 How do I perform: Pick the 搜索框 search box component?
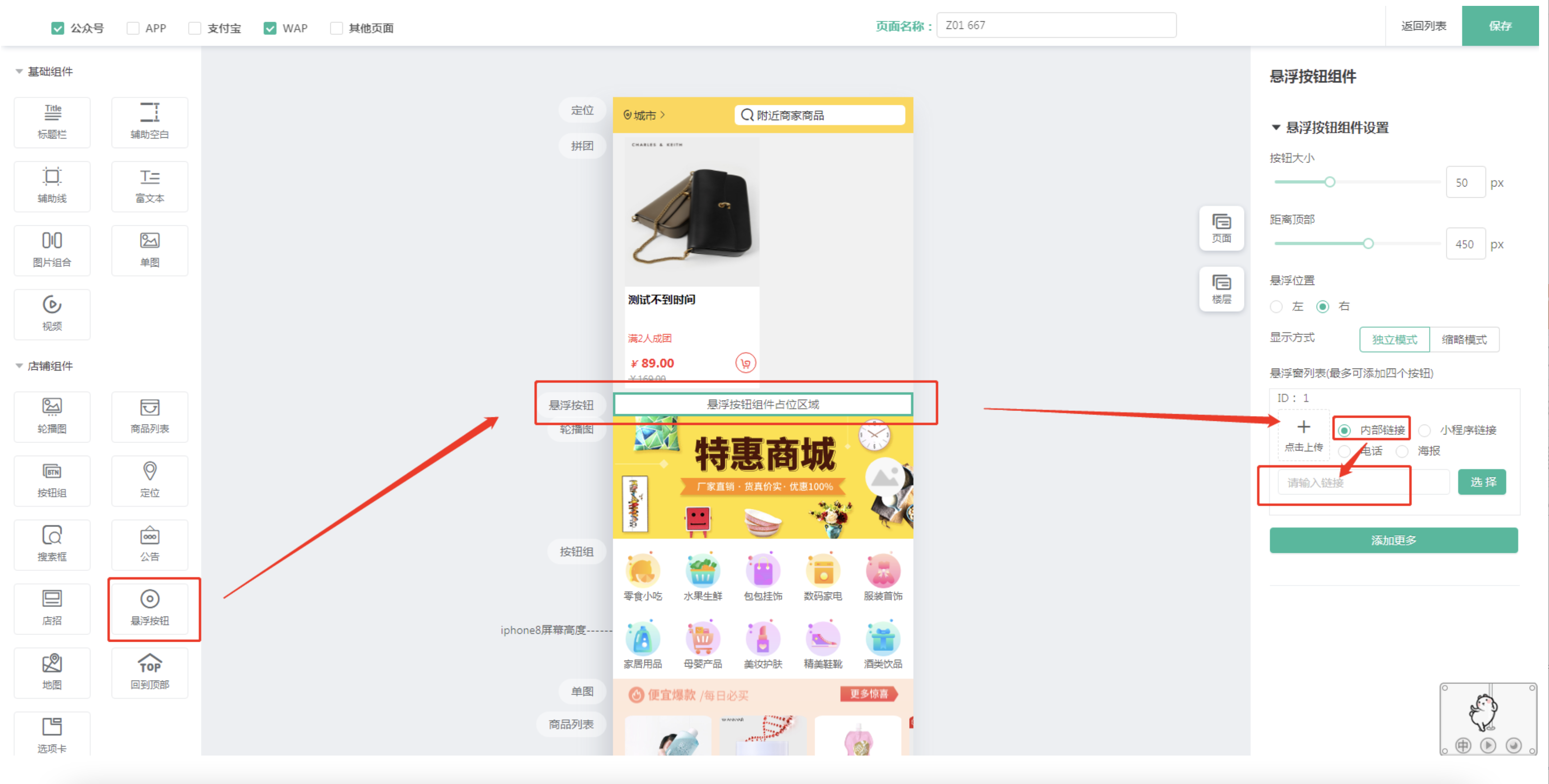(x=52, y=544)
